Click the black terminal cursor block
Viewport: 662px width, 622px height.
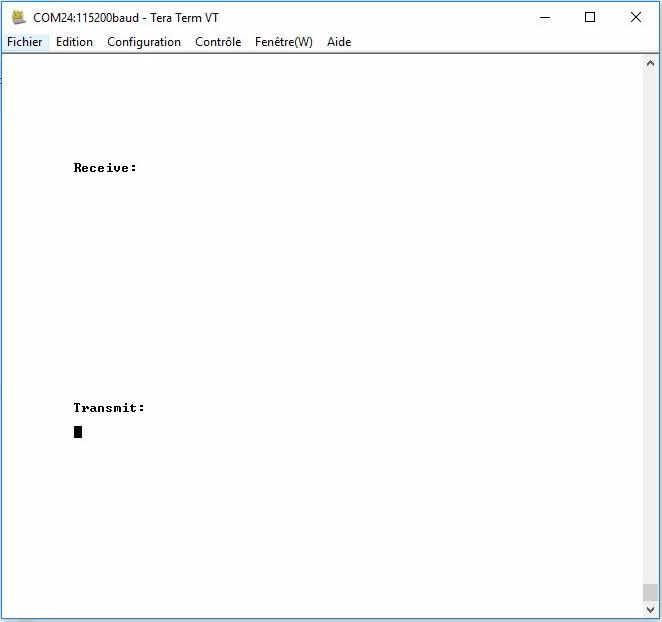pos(78,432)
